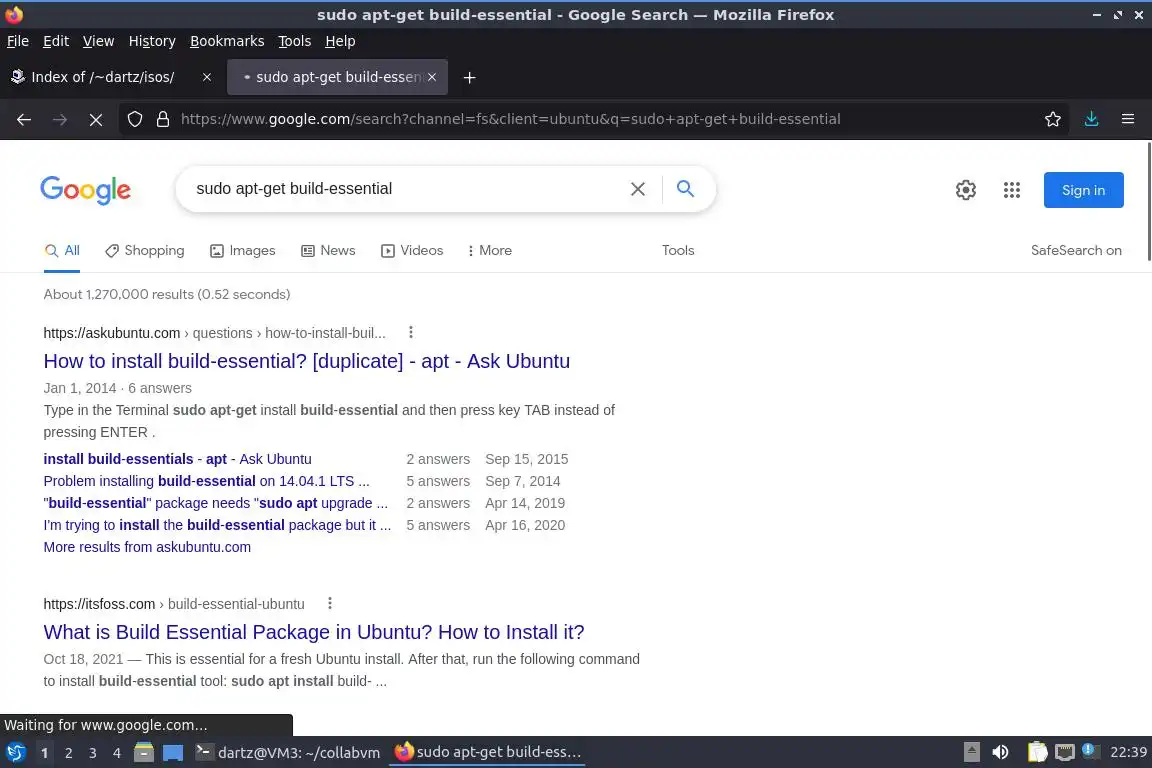Open Problem installing build-essential on 14.04.1 link

[206, 481]
